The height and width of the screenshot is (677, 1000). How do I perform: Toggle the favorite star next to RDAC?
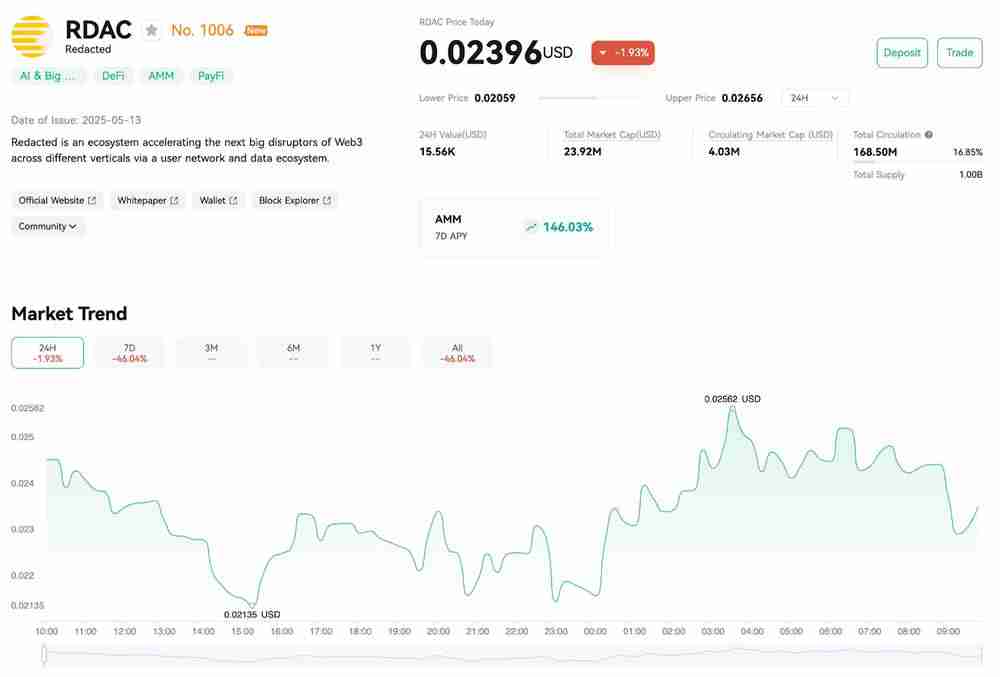point(151,30)
